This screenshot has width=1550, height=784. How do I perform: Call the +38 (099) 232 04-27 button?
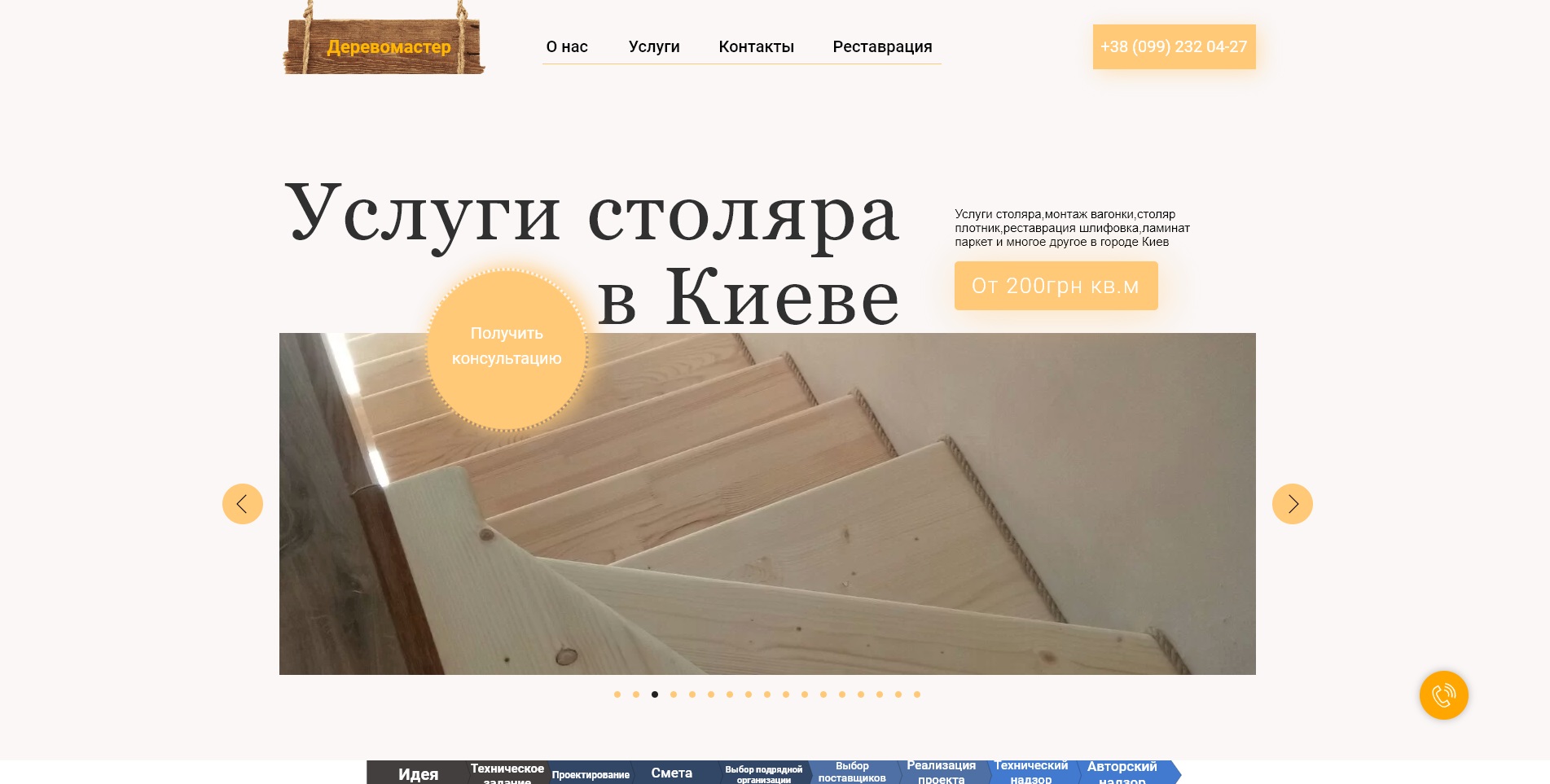[x=1174, y=47]
